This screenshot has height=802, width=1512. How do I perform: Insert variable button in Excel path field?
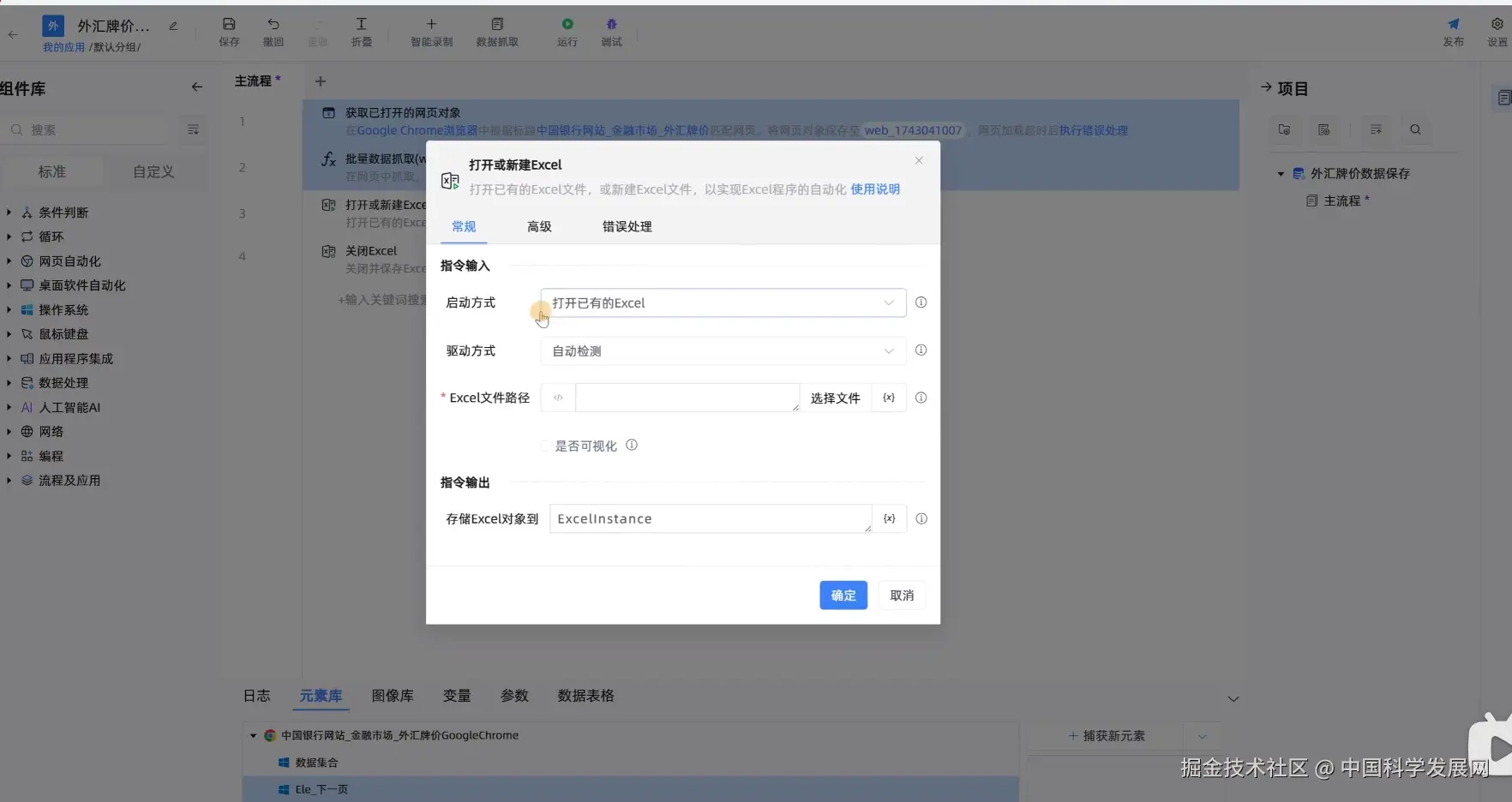[x=889, y=398]
